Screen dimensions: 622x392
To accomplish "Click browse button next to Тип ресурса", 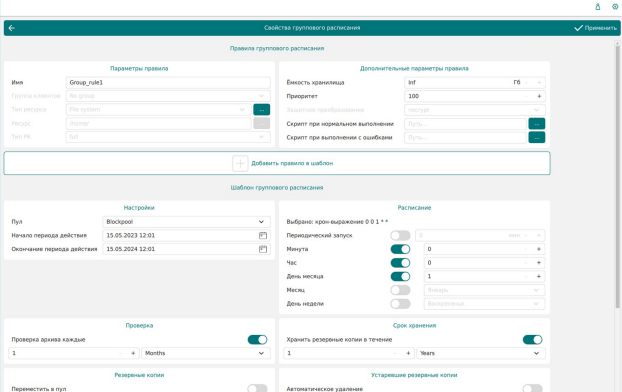I will click(261, 110).
